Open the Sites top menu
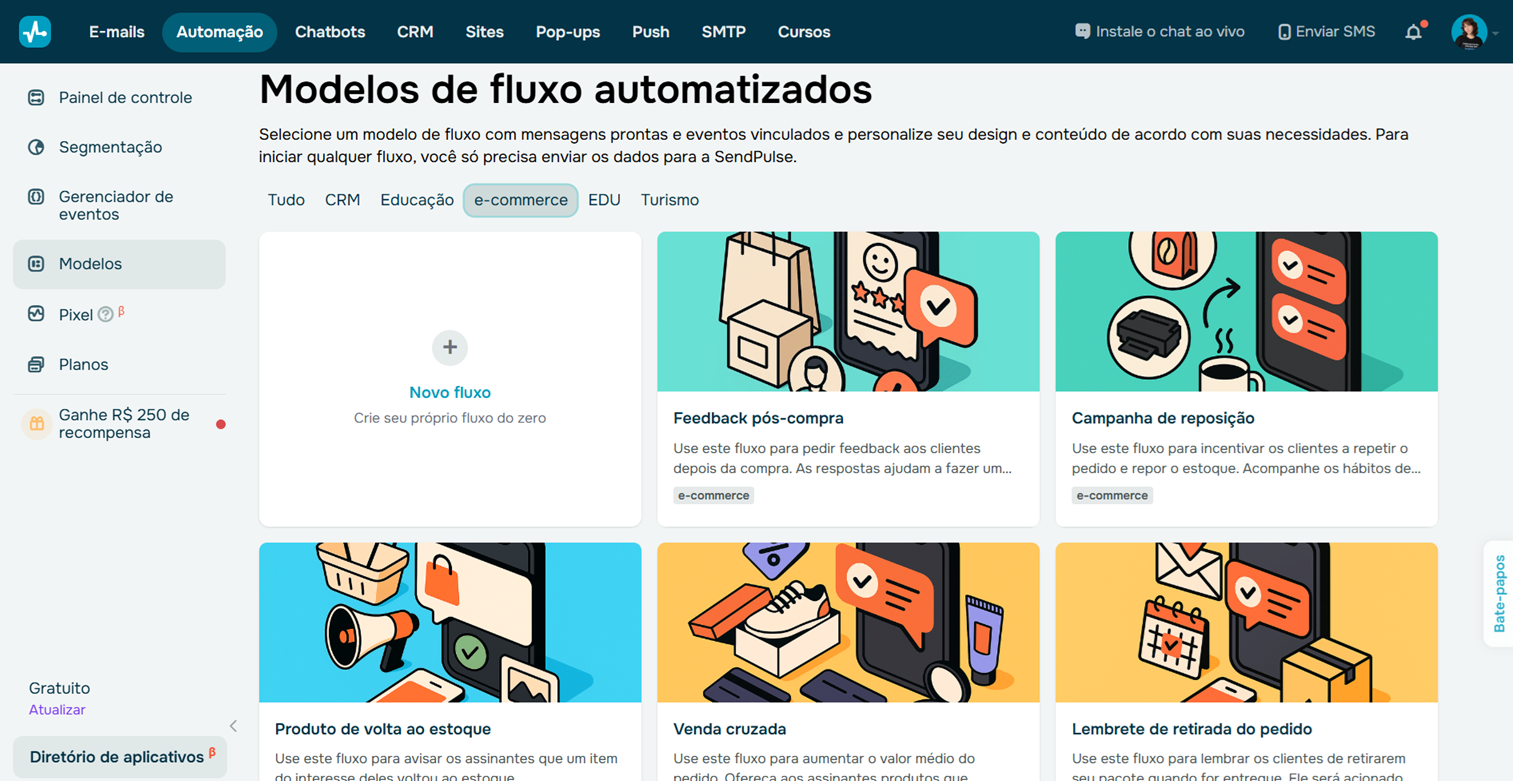Screen dimensions: 1513x781 tap(485, 32)
